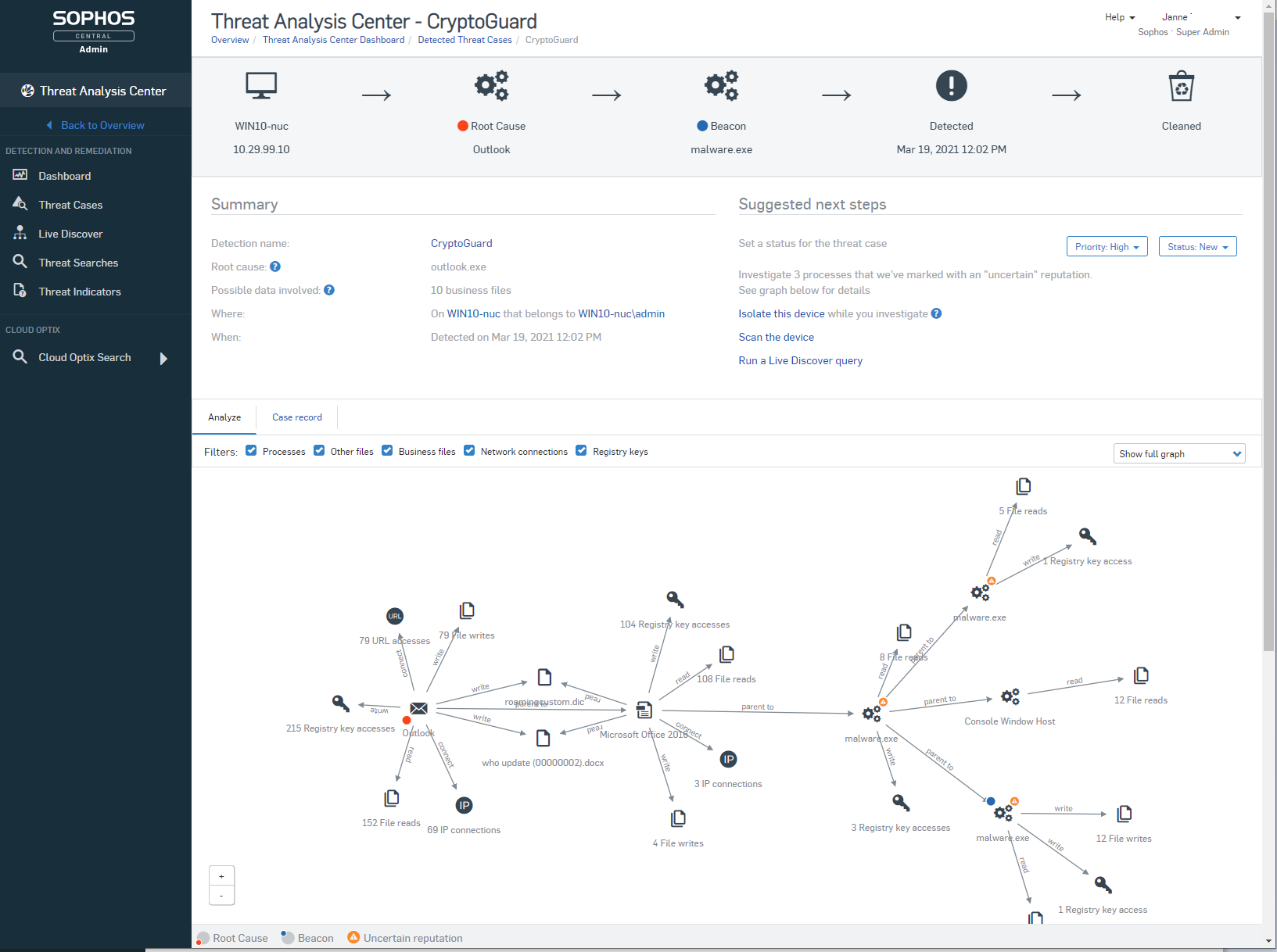Open the Show full graph dropdown
1277x952 pixels.
(1179, 453)
